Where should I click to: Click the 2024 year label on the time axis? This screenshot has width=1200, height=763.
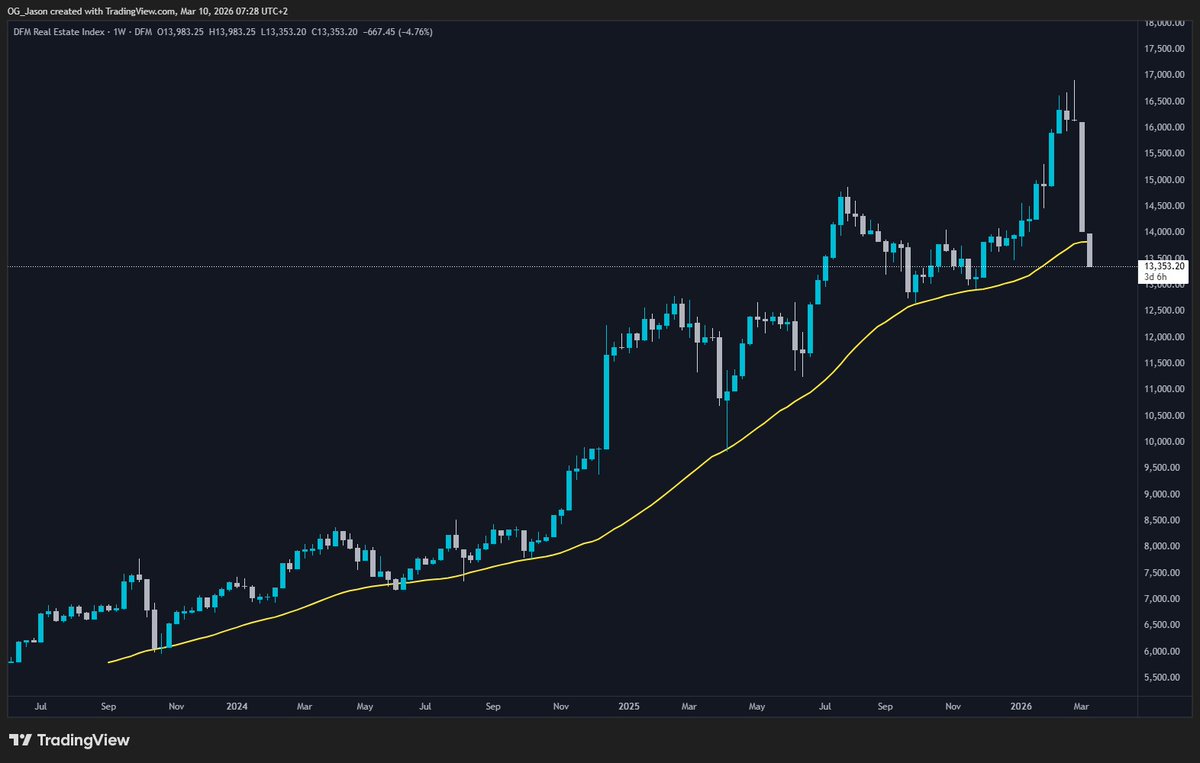[237, 706]
